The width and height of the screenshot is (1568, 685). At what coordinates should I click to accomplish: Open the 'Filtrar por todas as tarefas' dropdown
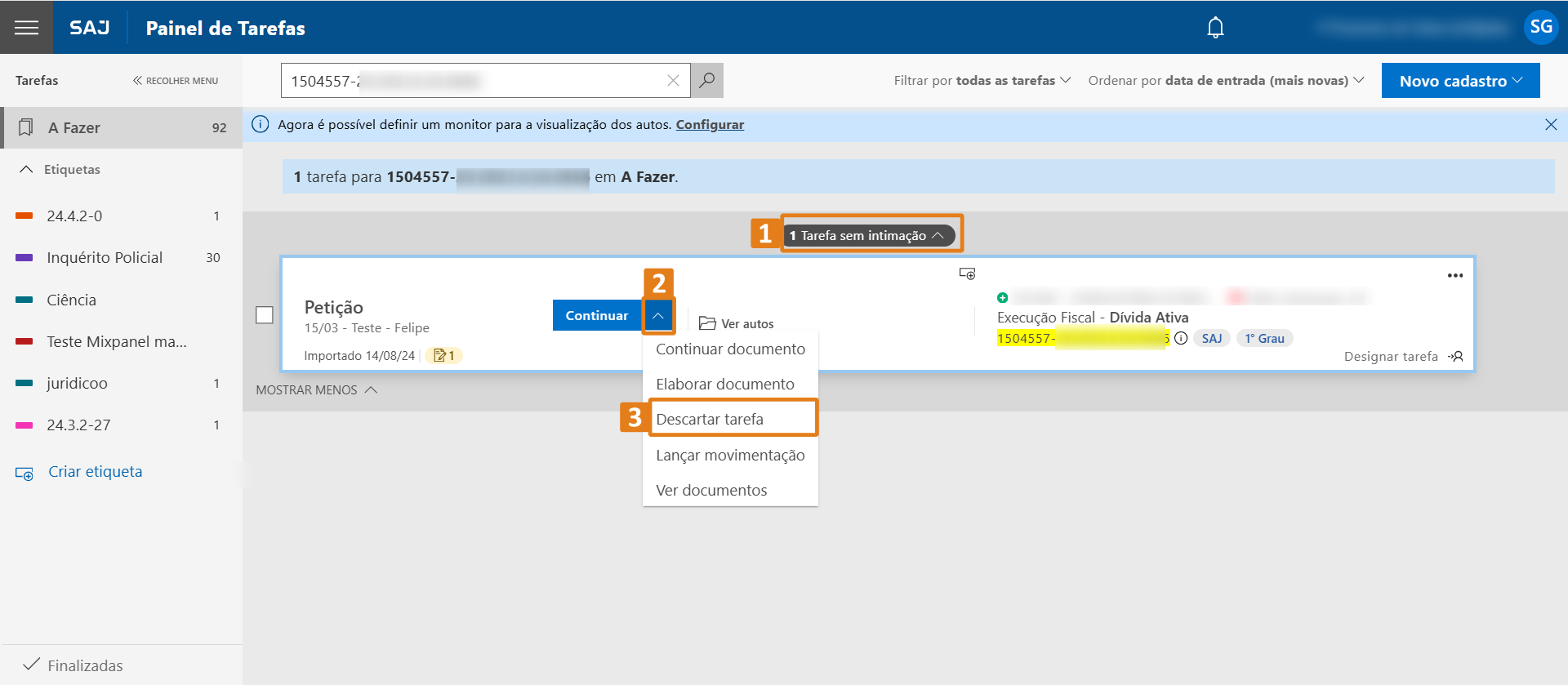(x=982, y=81)
